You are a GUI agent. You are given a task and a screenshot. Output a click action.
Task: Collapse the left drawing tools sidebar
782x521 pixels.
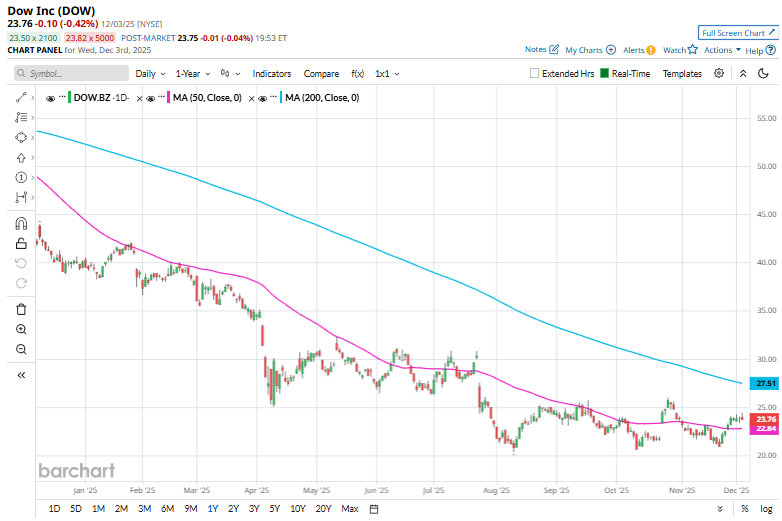[x=21, y=375]
